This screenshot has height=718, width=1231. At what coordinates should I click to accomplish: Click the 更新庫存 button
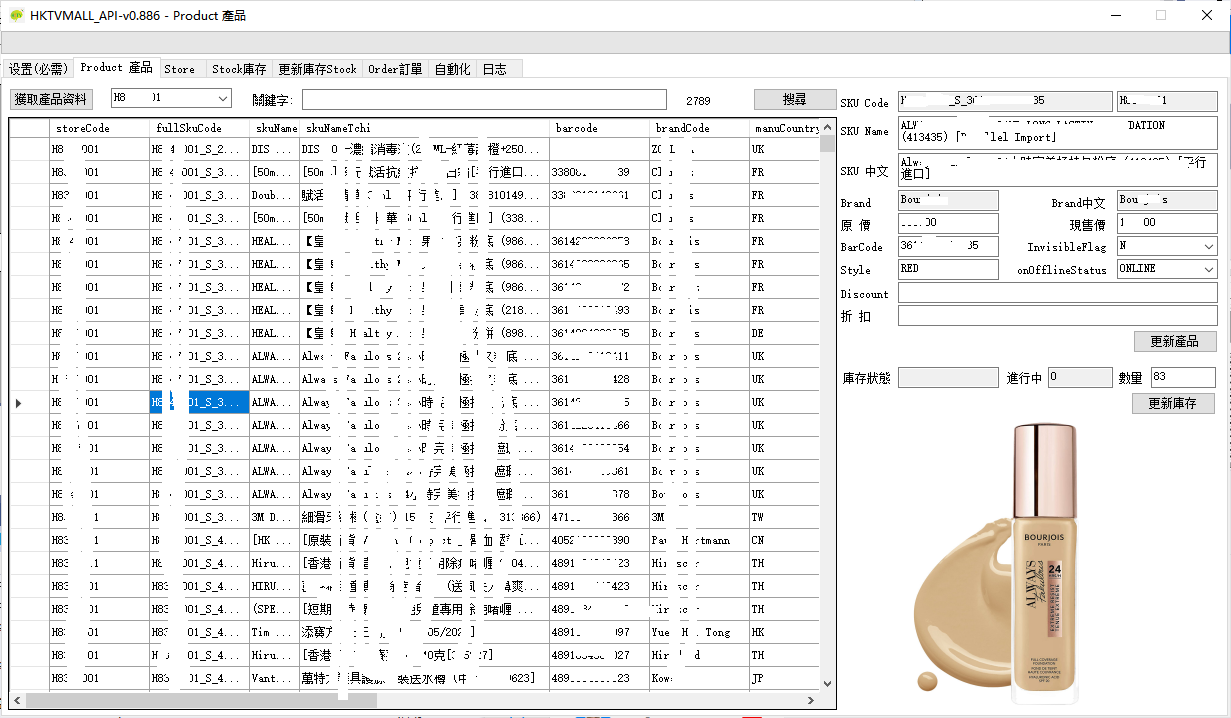pyautogui.click(x=1174, y=403)
